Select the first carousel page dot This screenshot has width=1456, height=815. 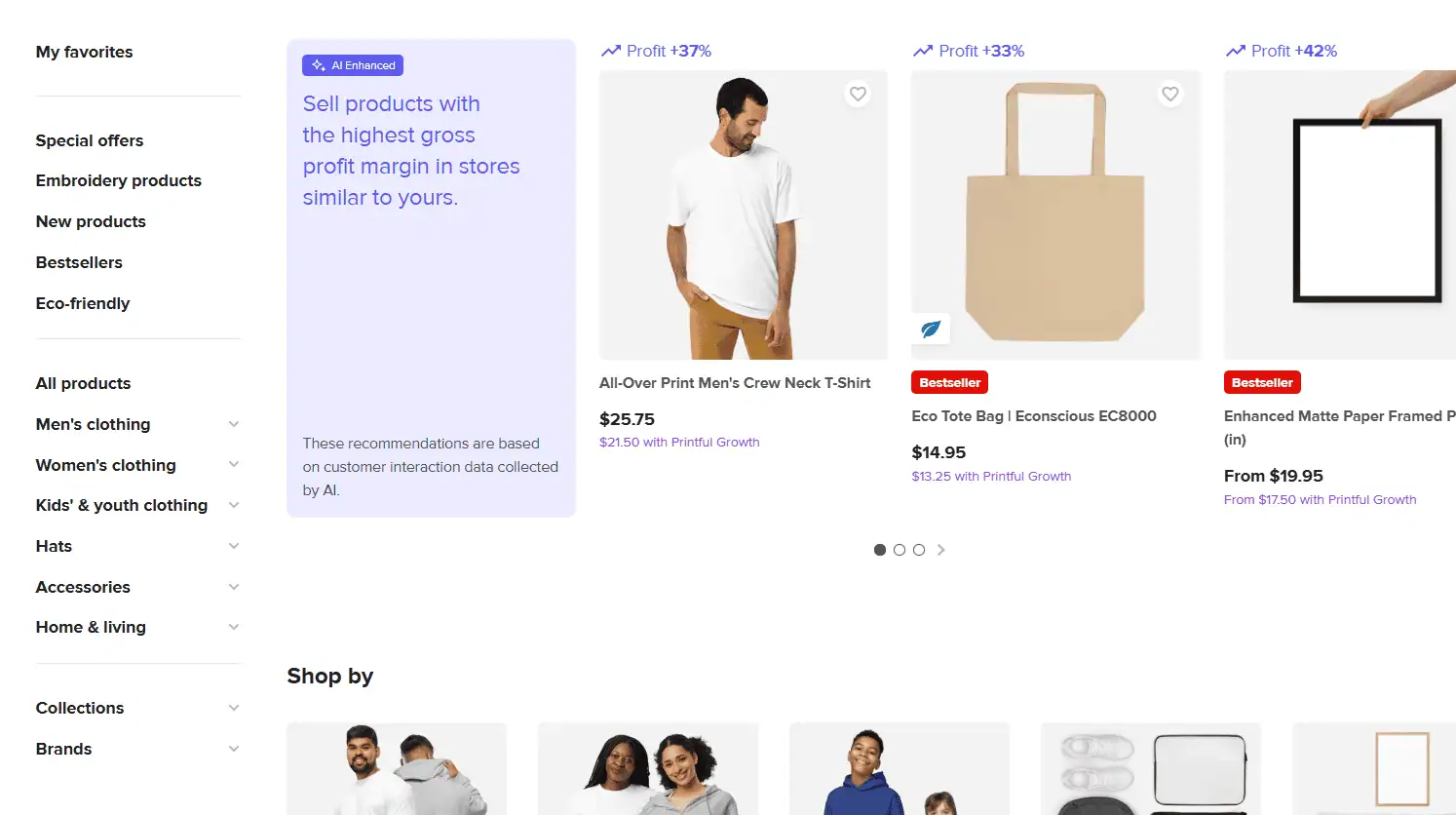click(880, 550)
